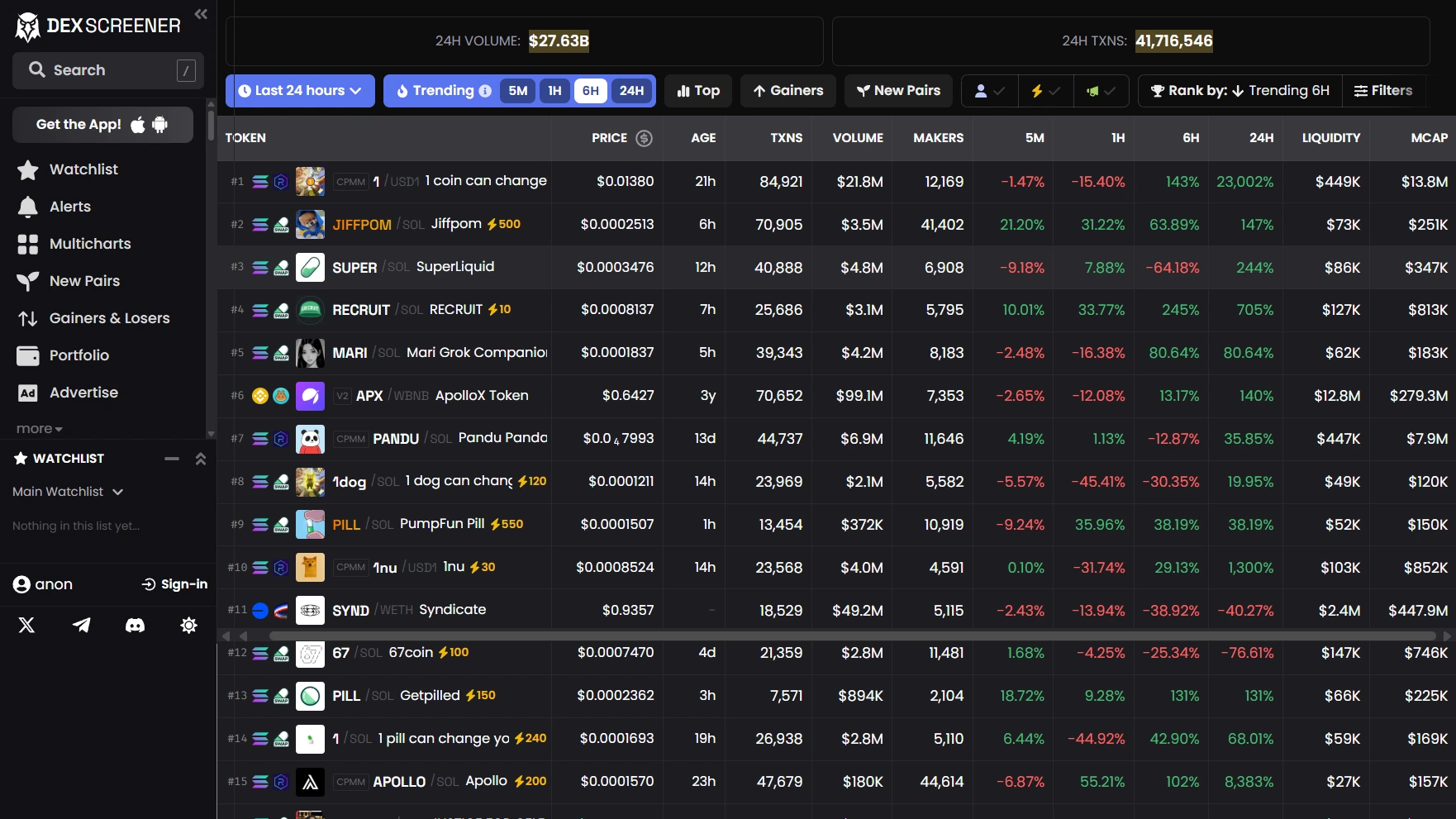The image size is (1456, 819).
Task: Click the SuperLiquid token pill icon
Action: (310, 267)
